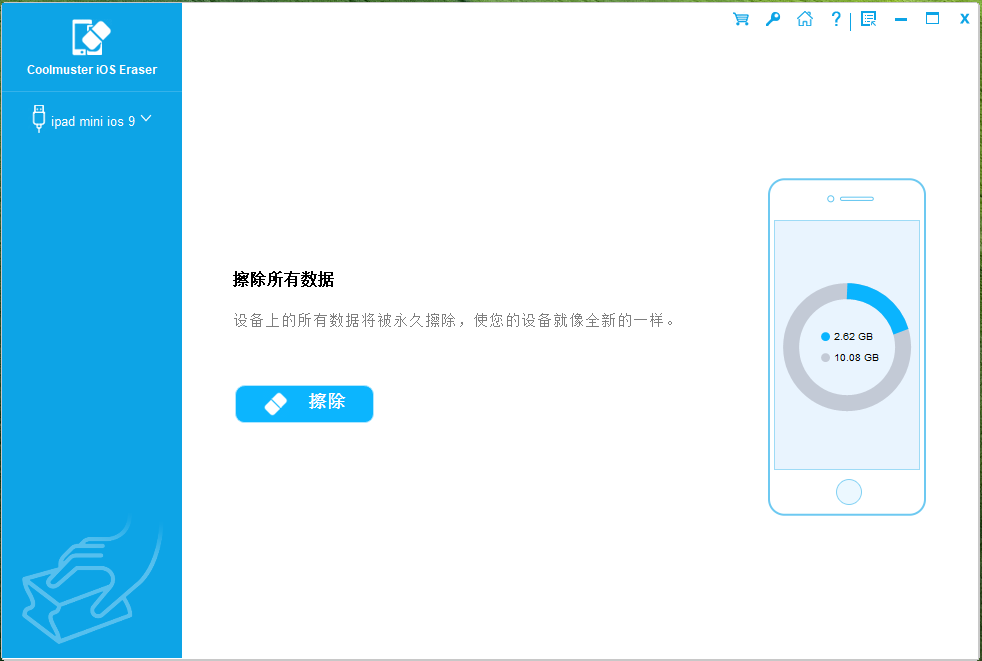Open the feedback list icon in title bar
The width and height of the screenshot is (982, 661).
point(869,19)
